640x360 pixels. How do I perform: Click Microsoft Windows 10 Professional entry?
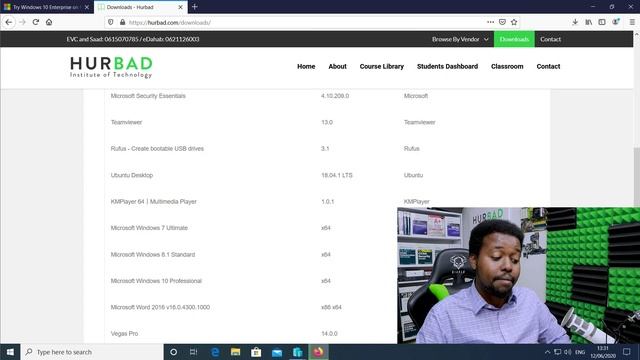[156, 281]
